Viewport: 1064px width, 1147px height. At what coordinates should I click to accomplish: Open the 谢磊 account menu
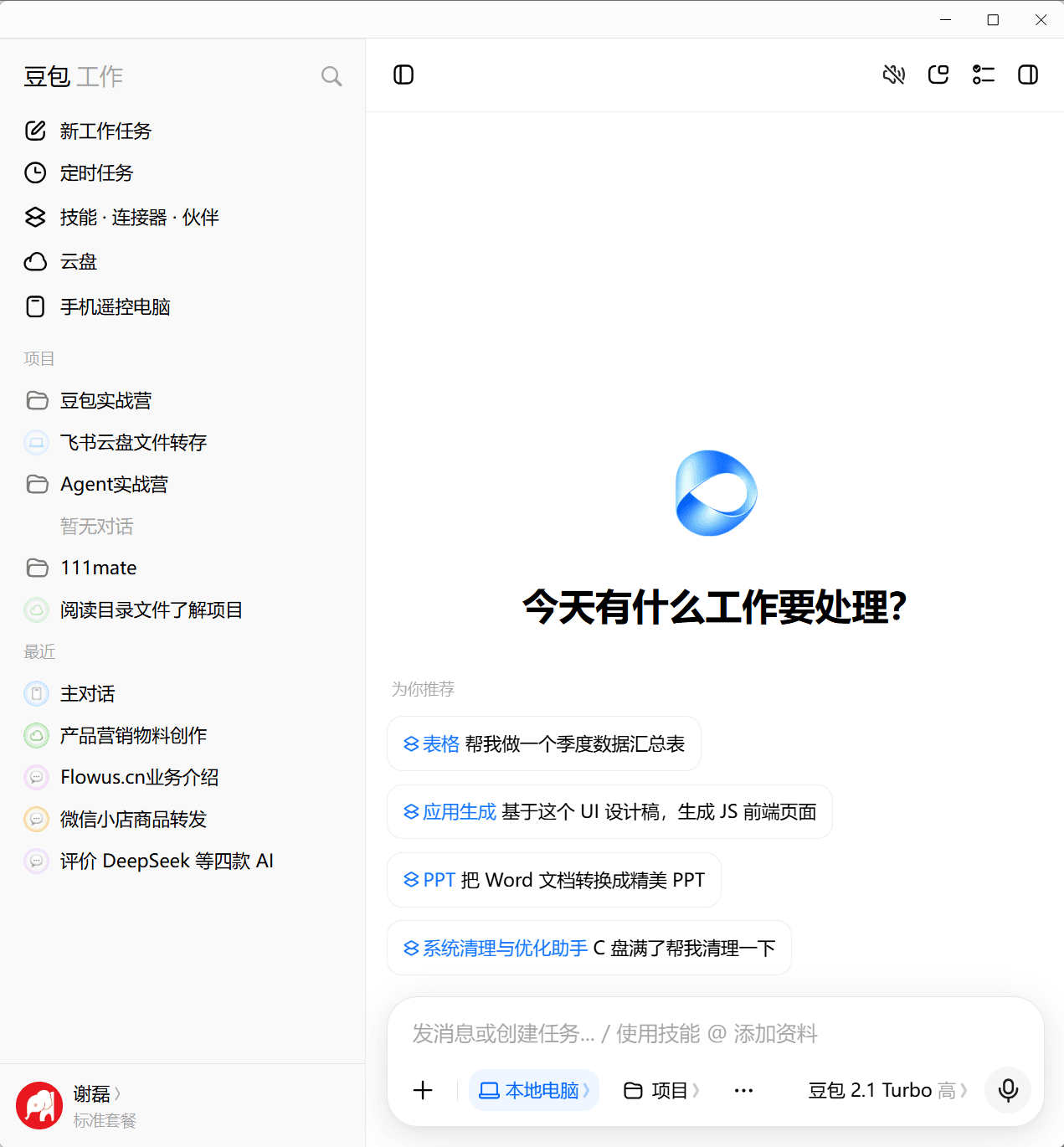click(x=97, y=1093)
